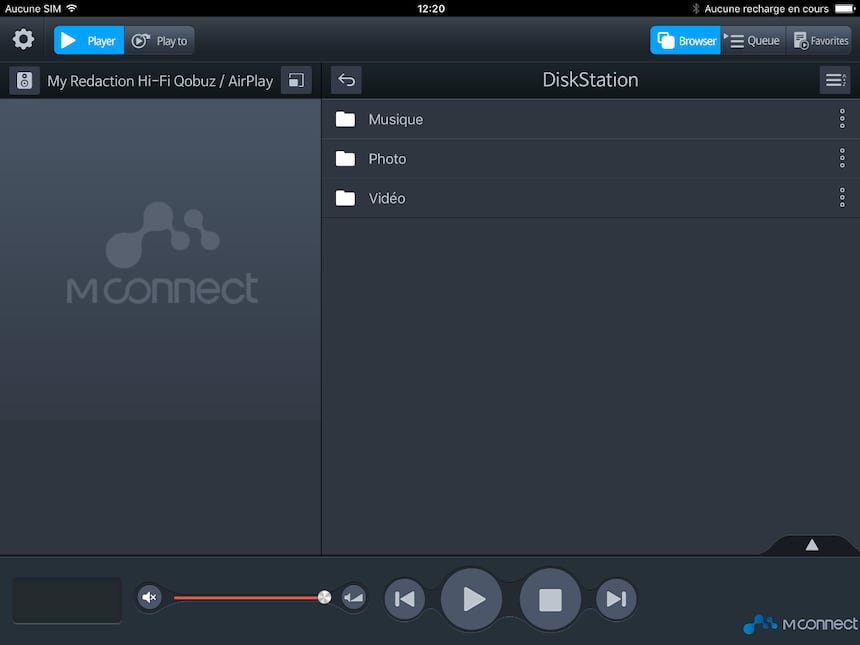This screenshot has height=645, width=860.
Task: Click the expand view icon next to AirPlay
Action: point(296,81)
